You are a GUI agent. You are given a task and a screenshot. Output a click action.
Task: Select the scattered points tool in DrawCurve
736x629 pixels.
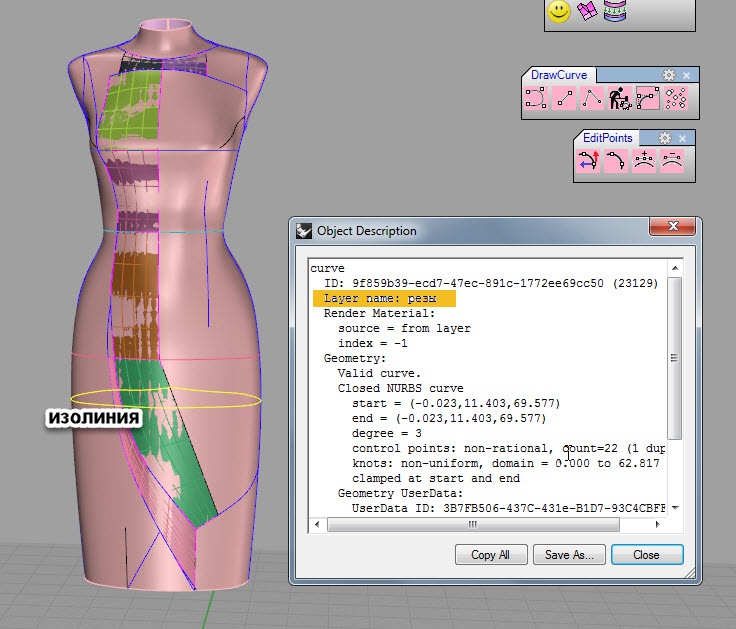676,98
